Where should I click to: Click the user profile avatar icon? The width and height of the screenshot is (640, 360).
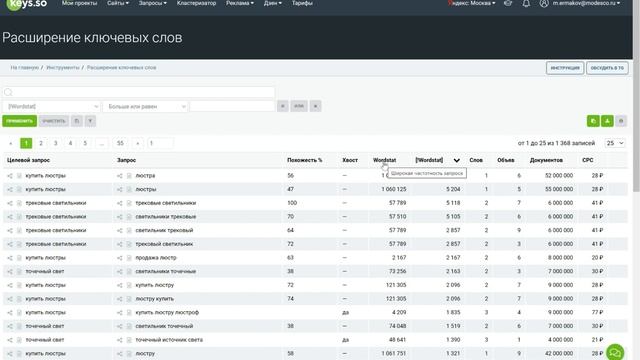pos(544,3)
